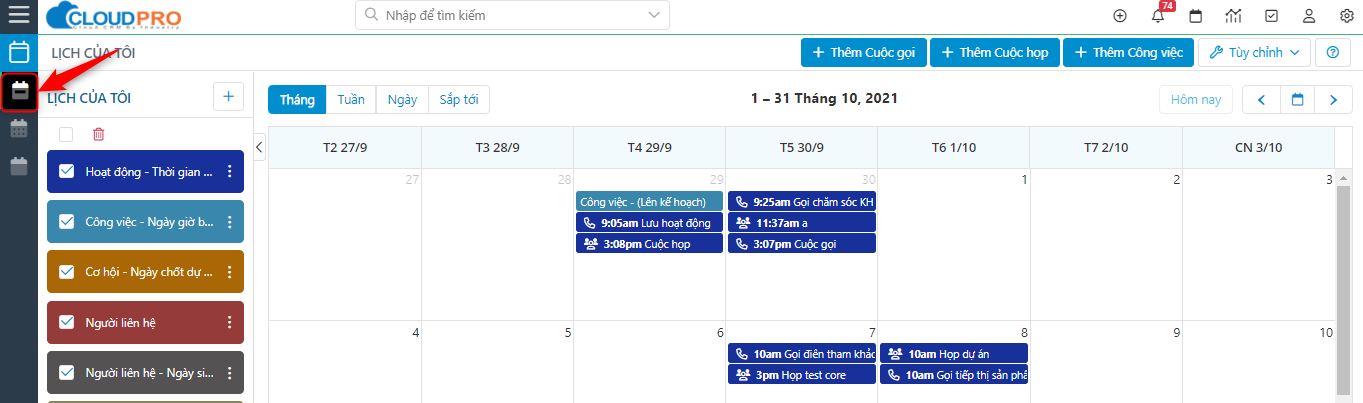
Task: Click the notification bell icon
Action: pos(1158,16)
